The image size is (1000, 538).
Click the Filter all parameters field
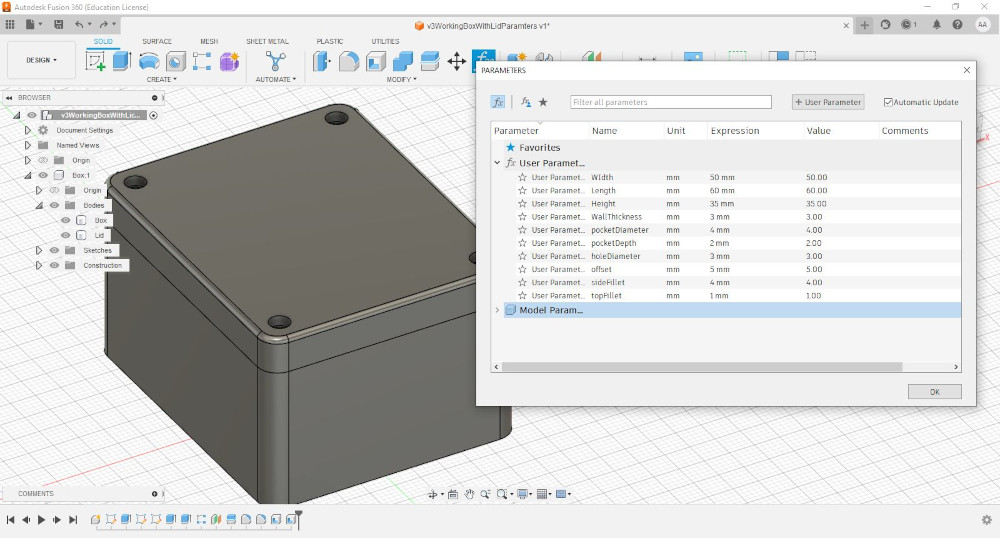pyautogui.click(x=670, y=102)
